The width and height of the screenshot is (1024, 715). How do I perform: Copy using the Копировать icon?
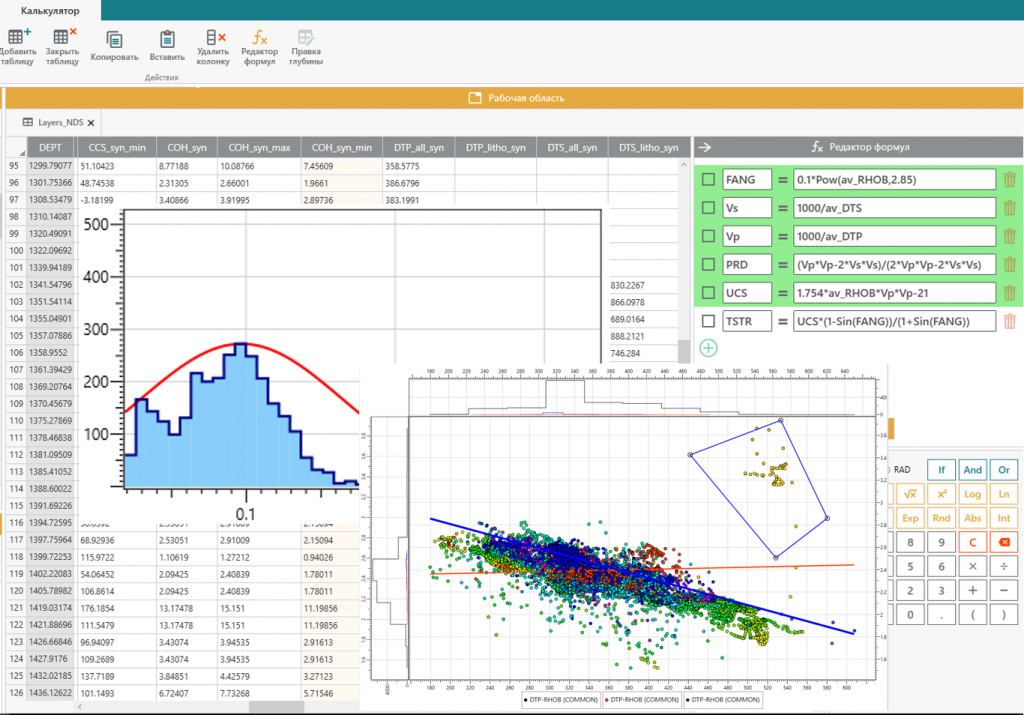(x=114, y=39)
